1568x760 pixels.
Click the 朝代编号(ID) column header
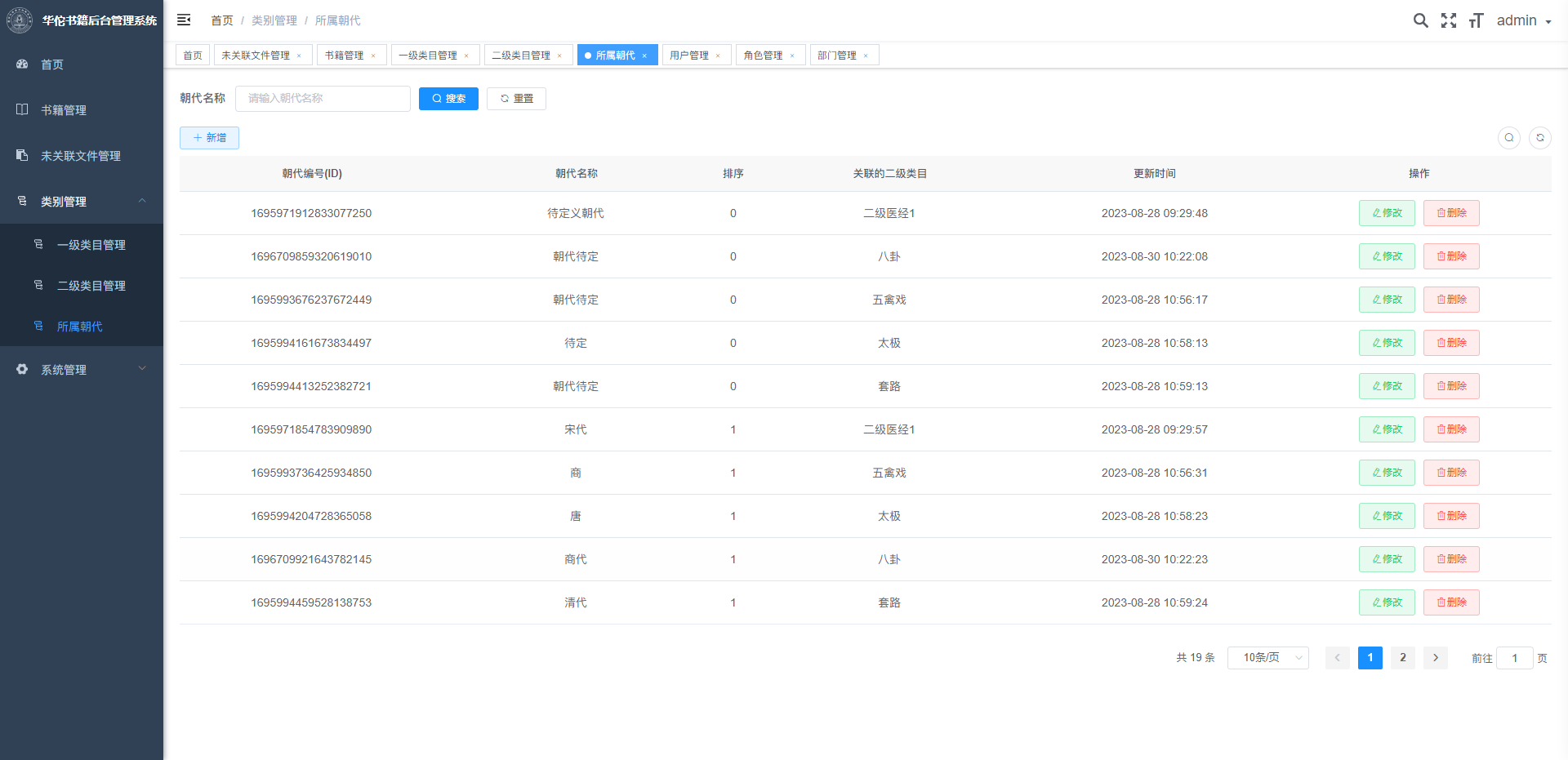click(312, 173)
